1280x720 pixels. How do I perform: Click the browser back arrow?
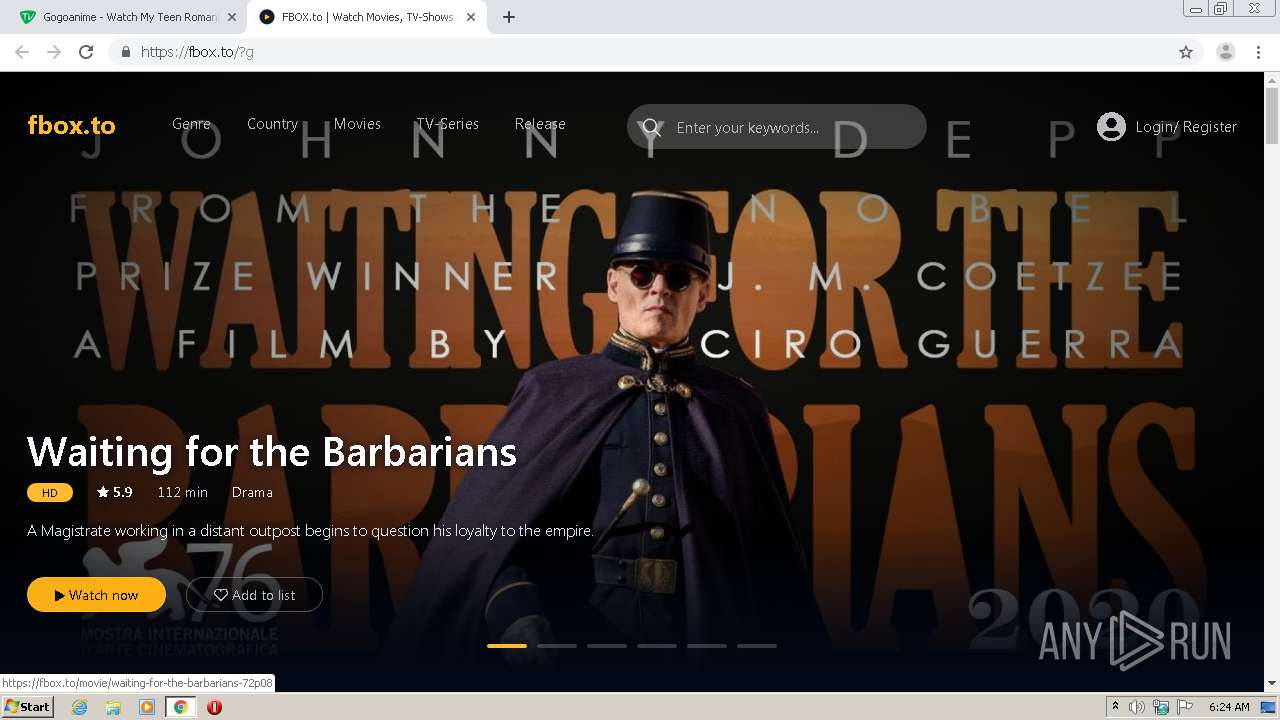tap(22, 52)
